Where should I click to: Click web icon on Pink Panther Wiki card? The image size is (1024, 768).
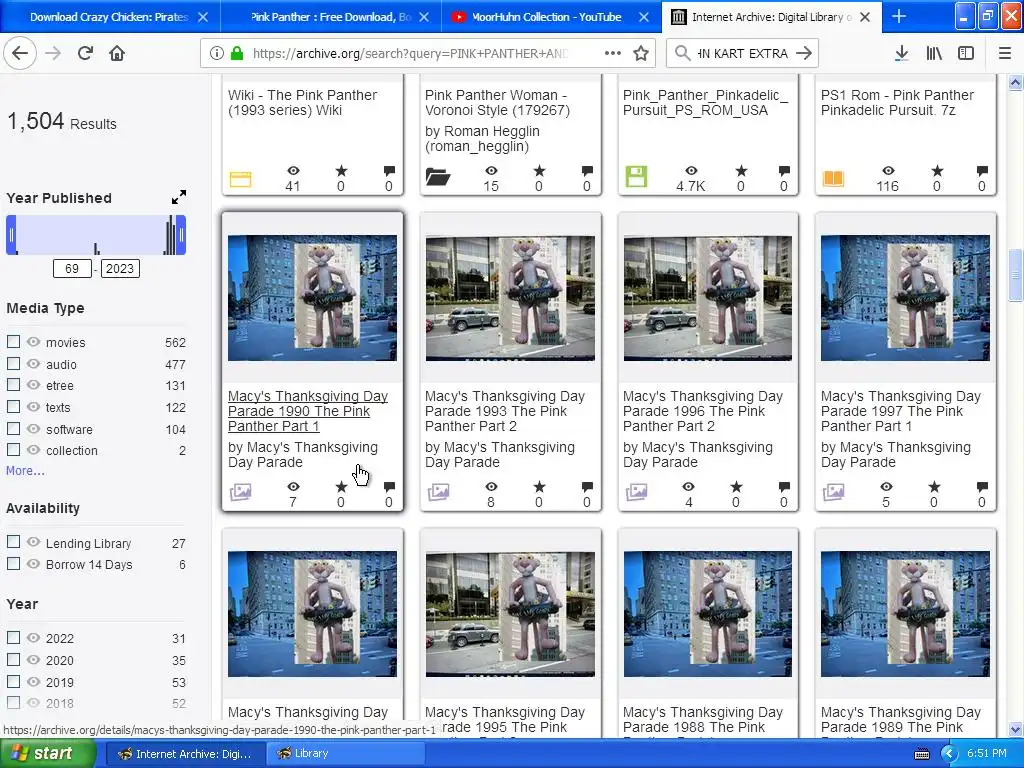(240, 178)
